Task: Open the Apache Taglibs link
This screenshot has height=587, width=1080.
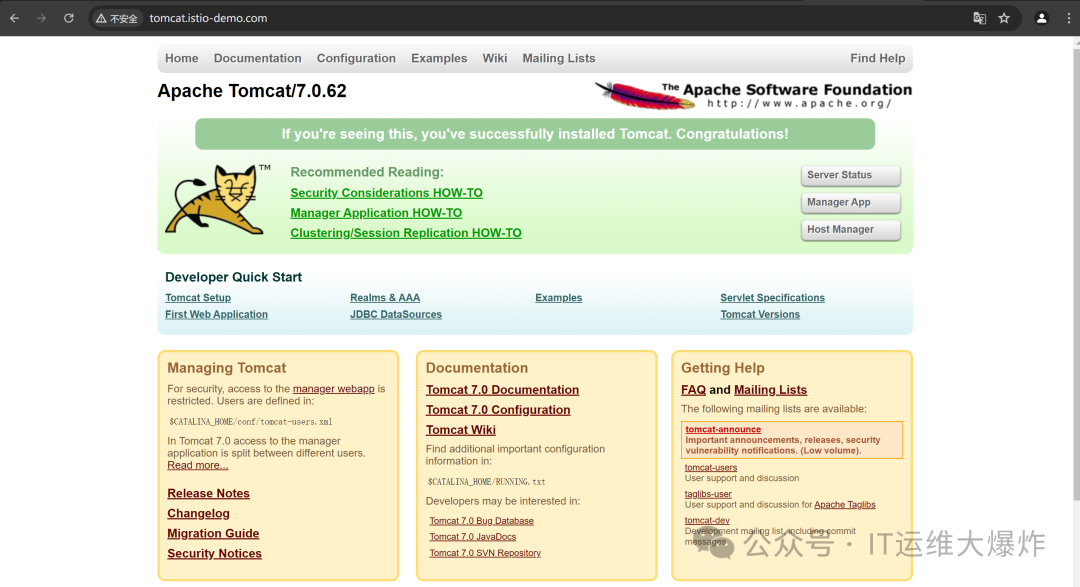Action: pos(844,504)
